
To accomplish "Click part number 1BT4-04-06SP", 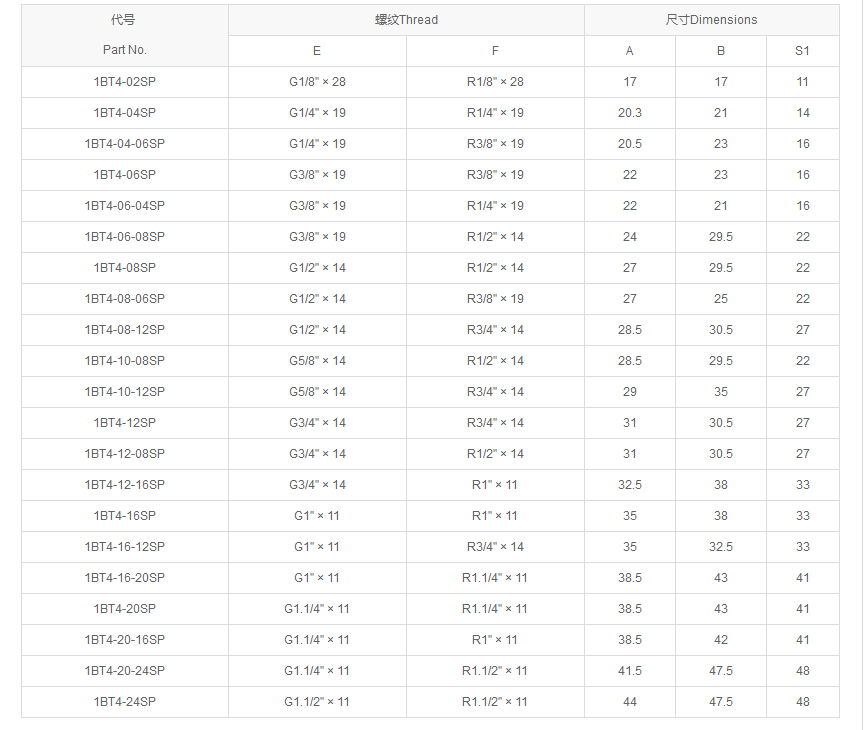I will pos(124,144).
